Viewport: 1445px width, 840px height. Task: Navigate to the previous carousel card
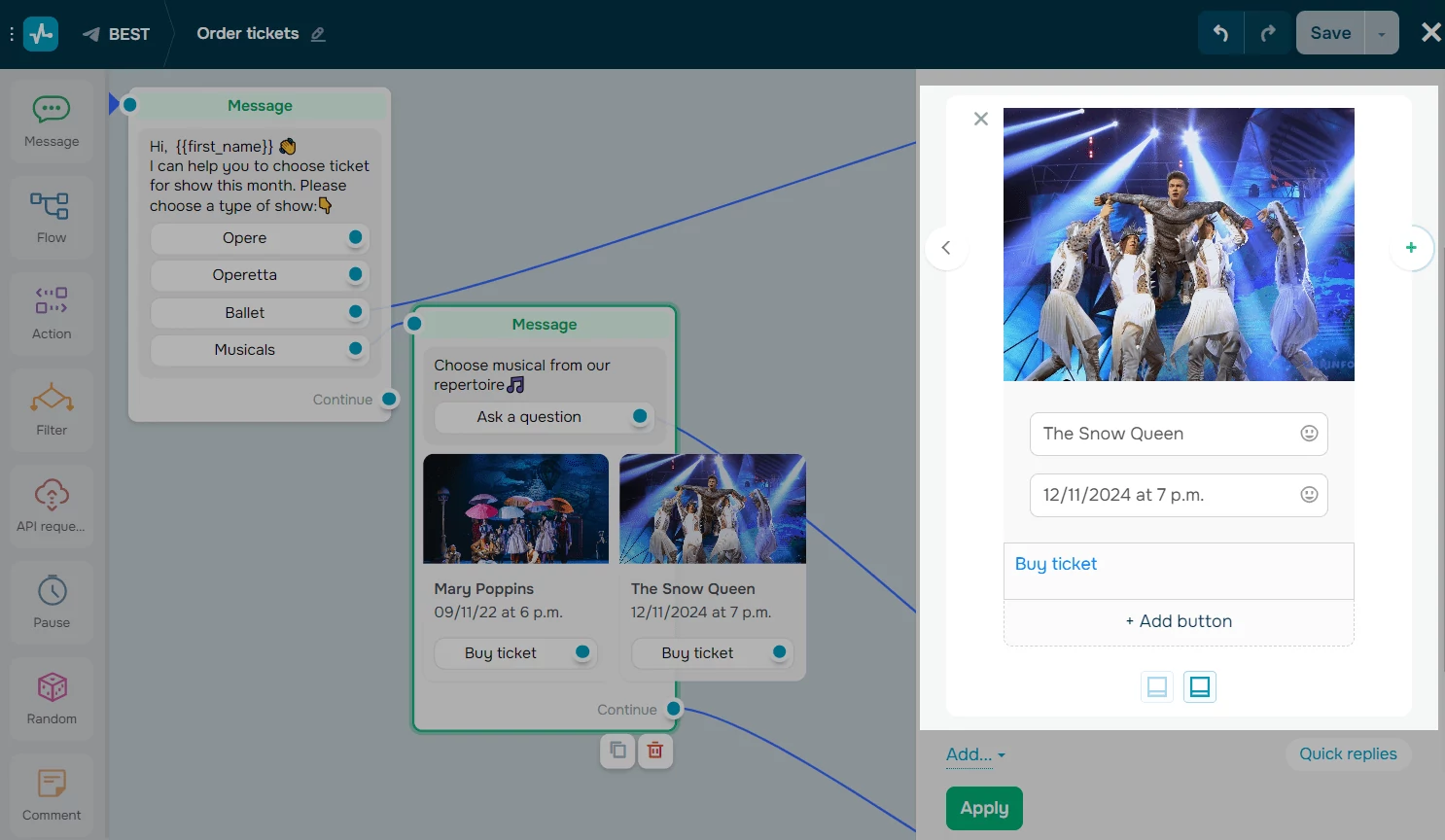(946, 248)
